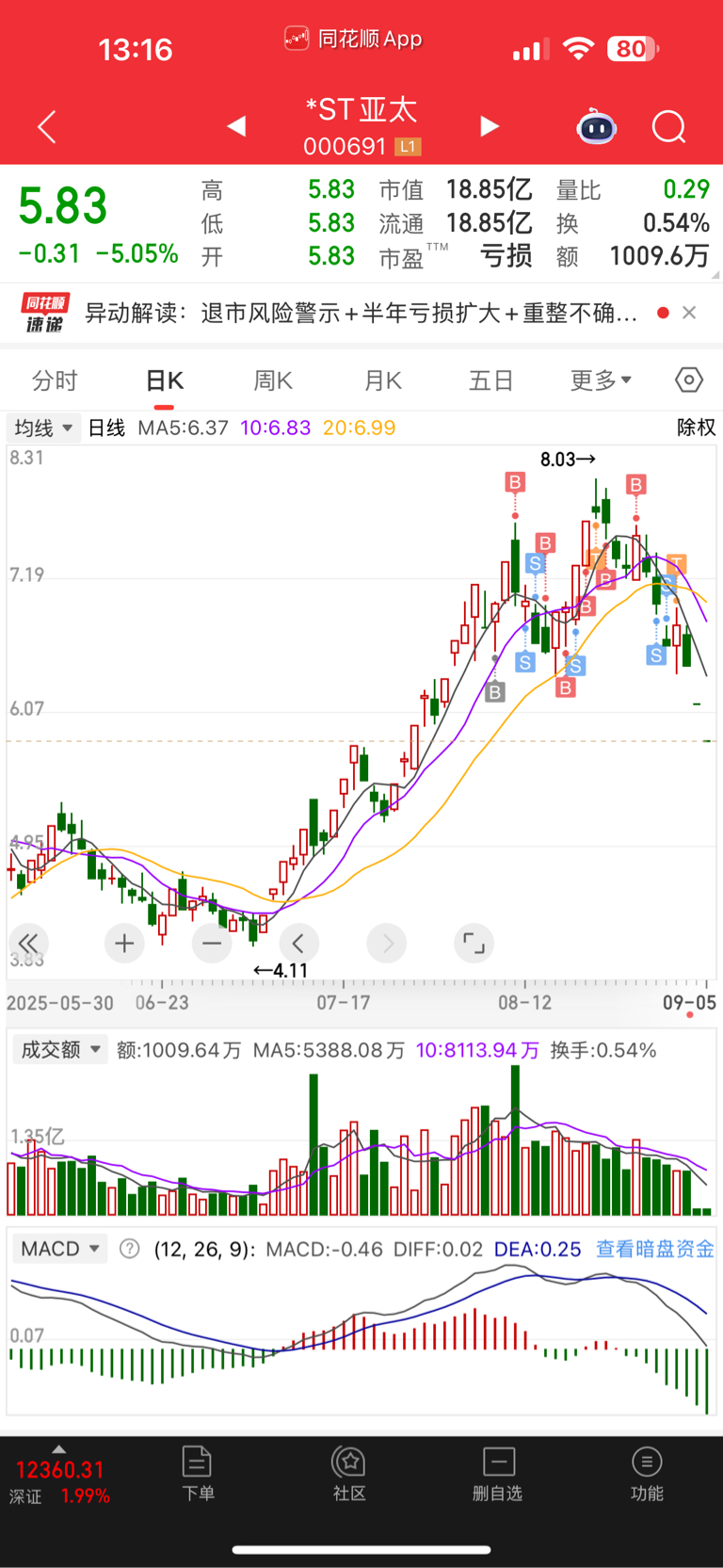The width and height of the screenshot is (723, 1568).
Task: Zoom in chart with plus button
Action: click(124, 943)
